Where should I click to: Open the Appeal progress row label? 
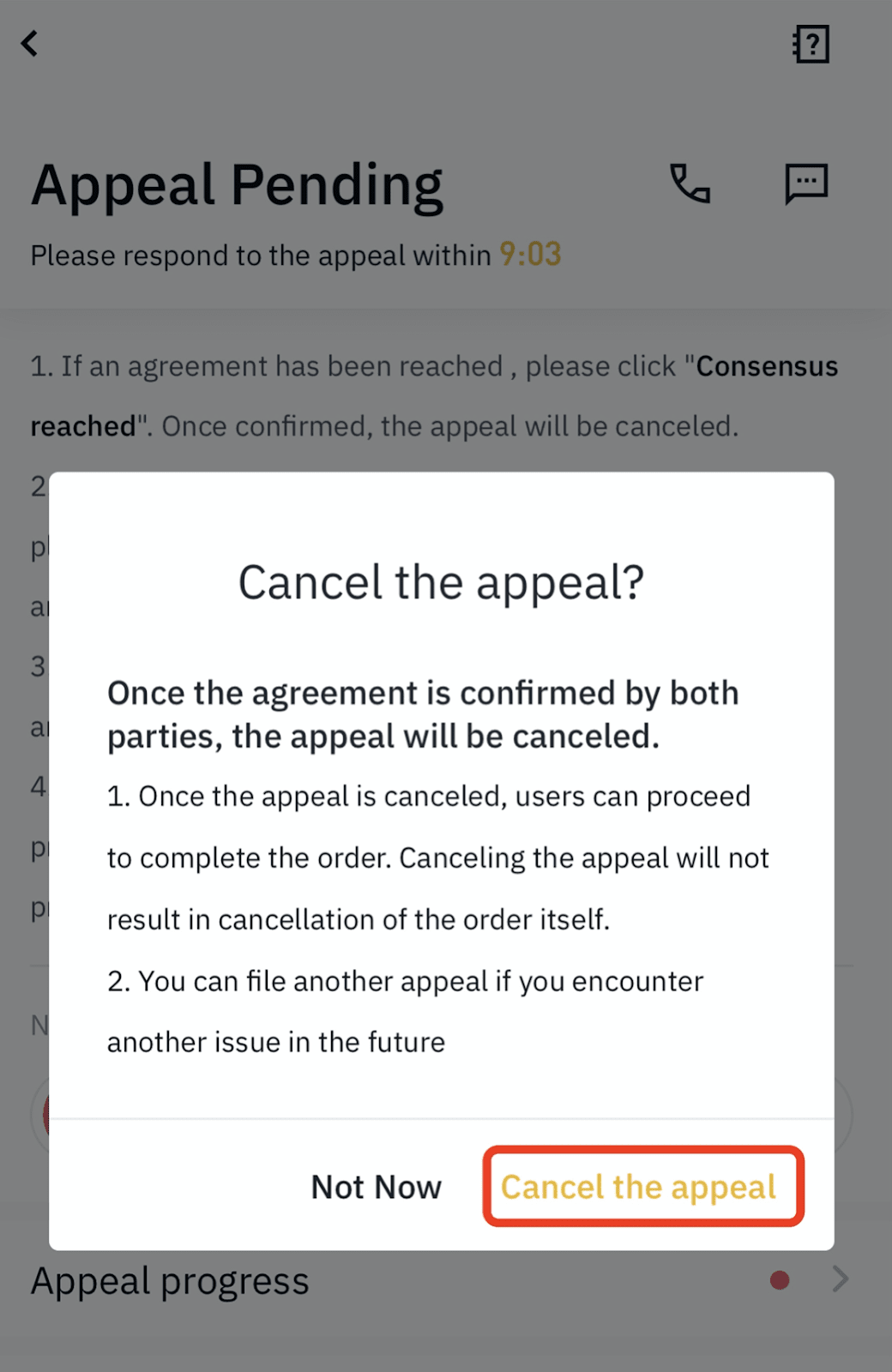[170, 1282]
